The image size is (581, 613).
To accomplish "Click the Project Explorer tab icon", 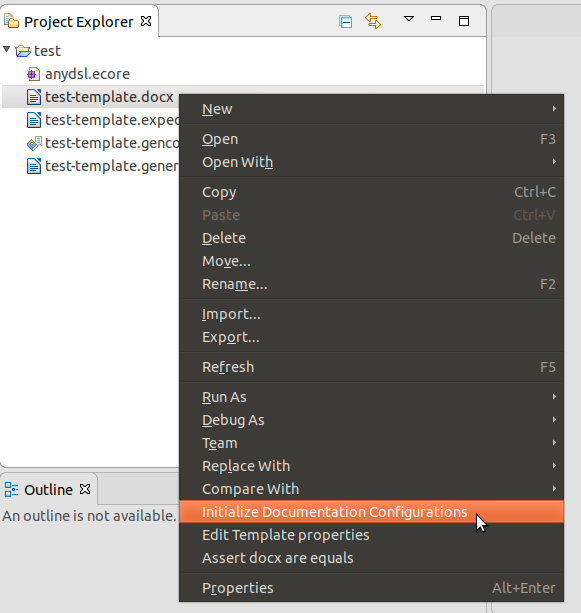I will 11,21.
